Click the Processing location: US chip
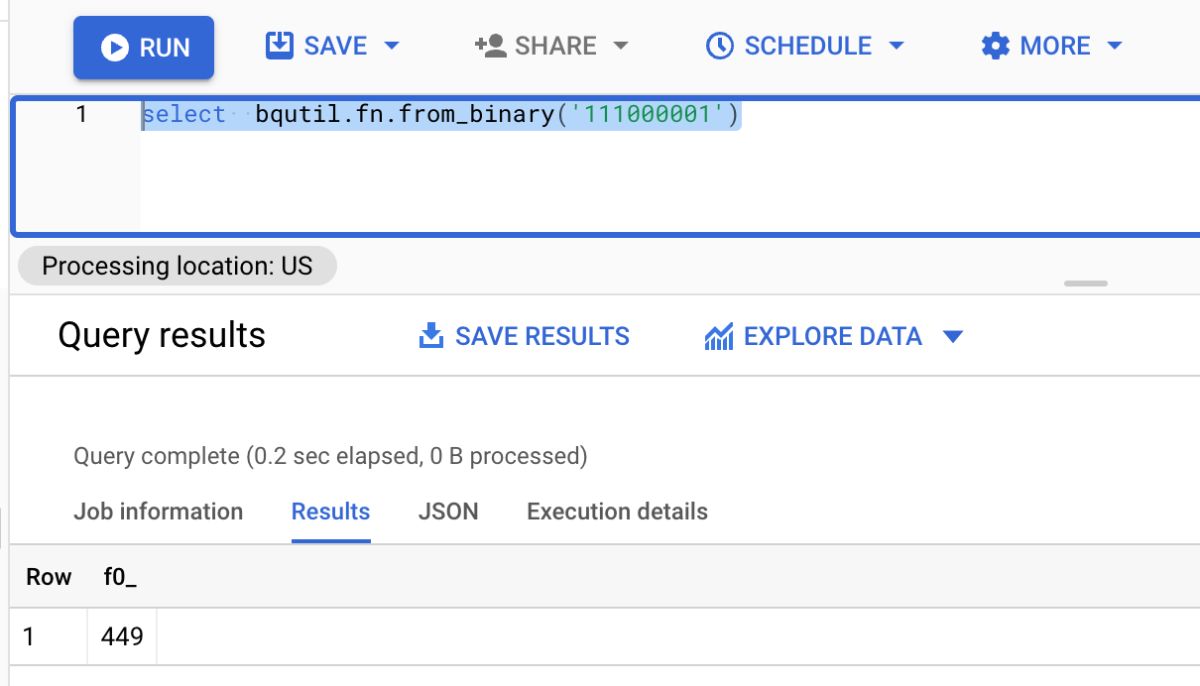The height and width of the screenshot is (686, 1200). click(177, 266)
